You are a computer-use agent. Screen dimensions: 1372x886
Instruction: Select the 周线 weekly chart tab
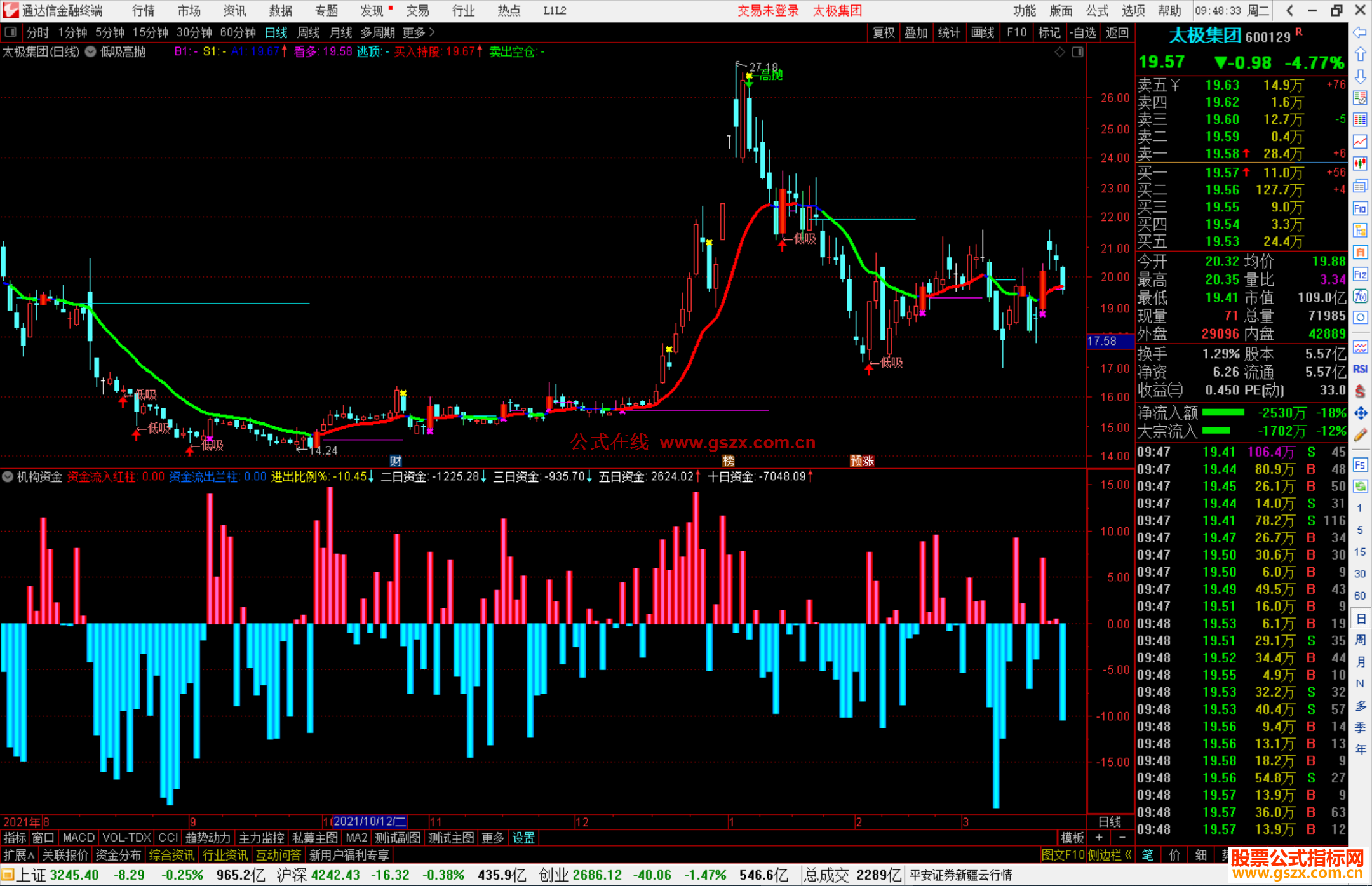coord(309,32)
